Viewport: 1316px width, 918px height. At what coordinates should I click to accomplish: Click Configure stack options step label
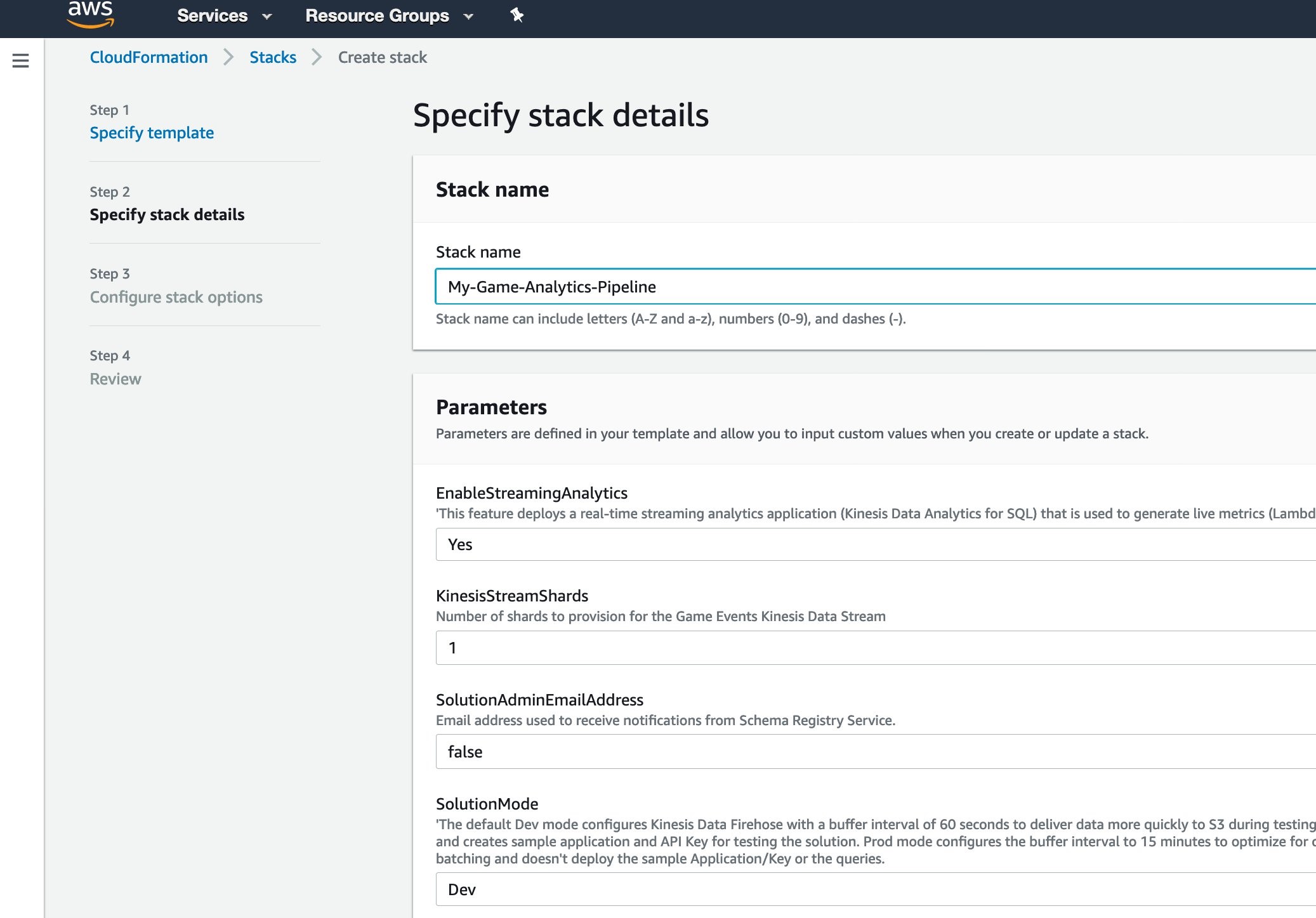(x=176, y=297)
